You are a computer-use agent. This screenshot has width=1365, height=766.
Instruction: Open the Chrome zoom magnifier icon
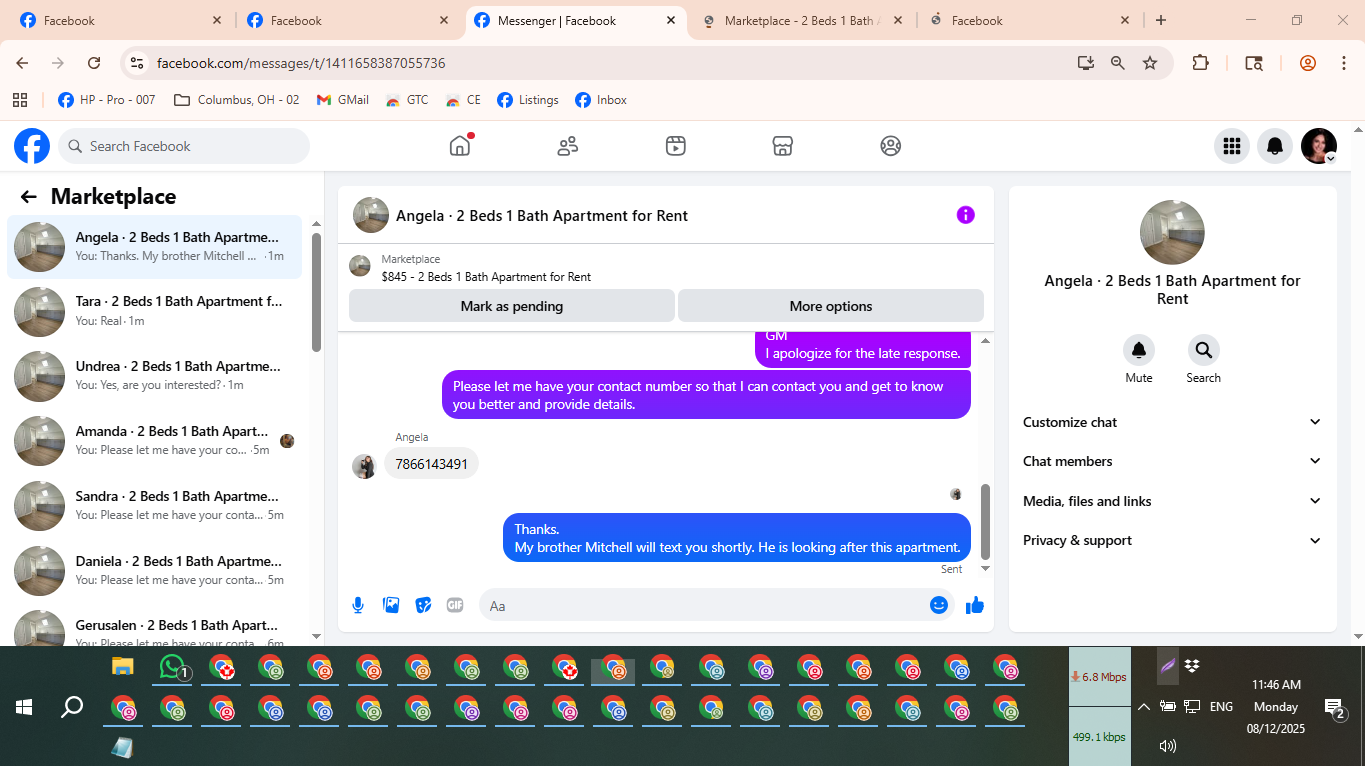pyautogui.click(x=1118, y=63)
